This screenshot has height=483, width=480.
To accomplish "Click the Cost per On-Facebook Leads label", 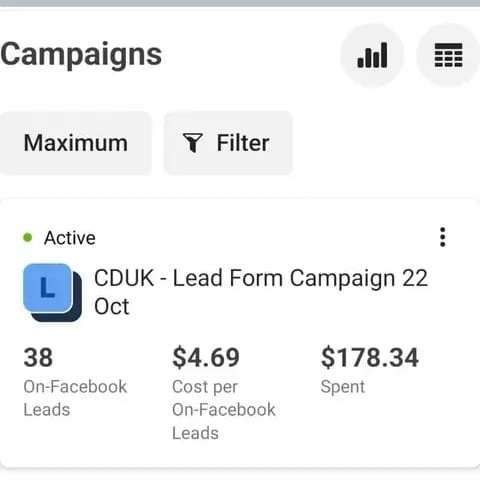I will 224,410.
